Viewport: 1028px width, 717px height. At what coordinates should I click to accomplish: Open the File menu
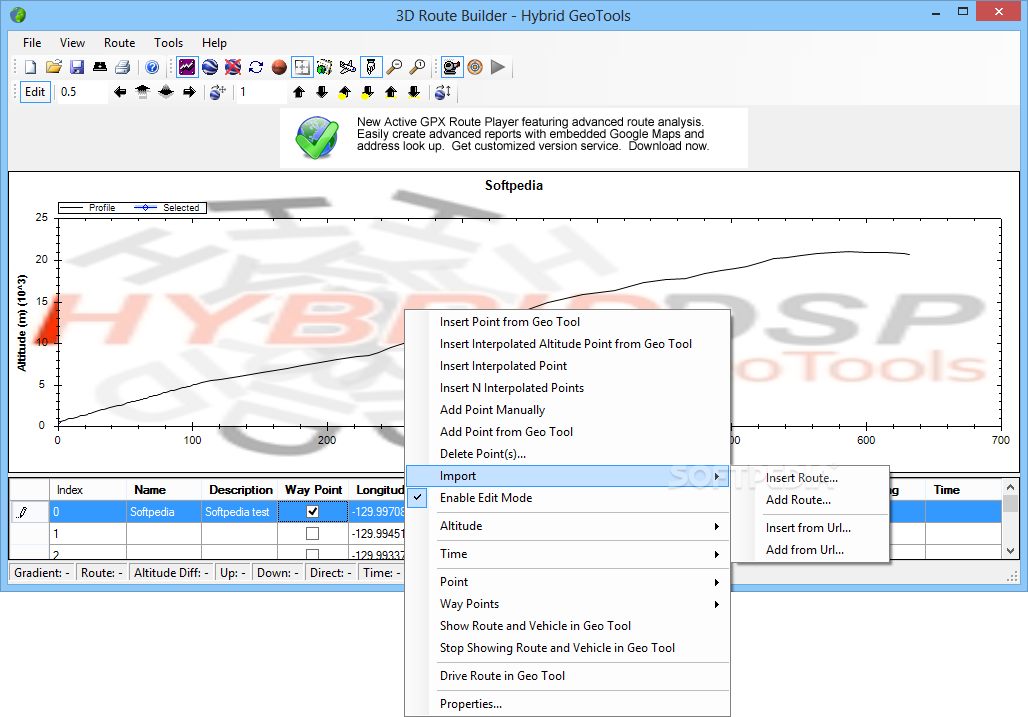click(32, 43)
